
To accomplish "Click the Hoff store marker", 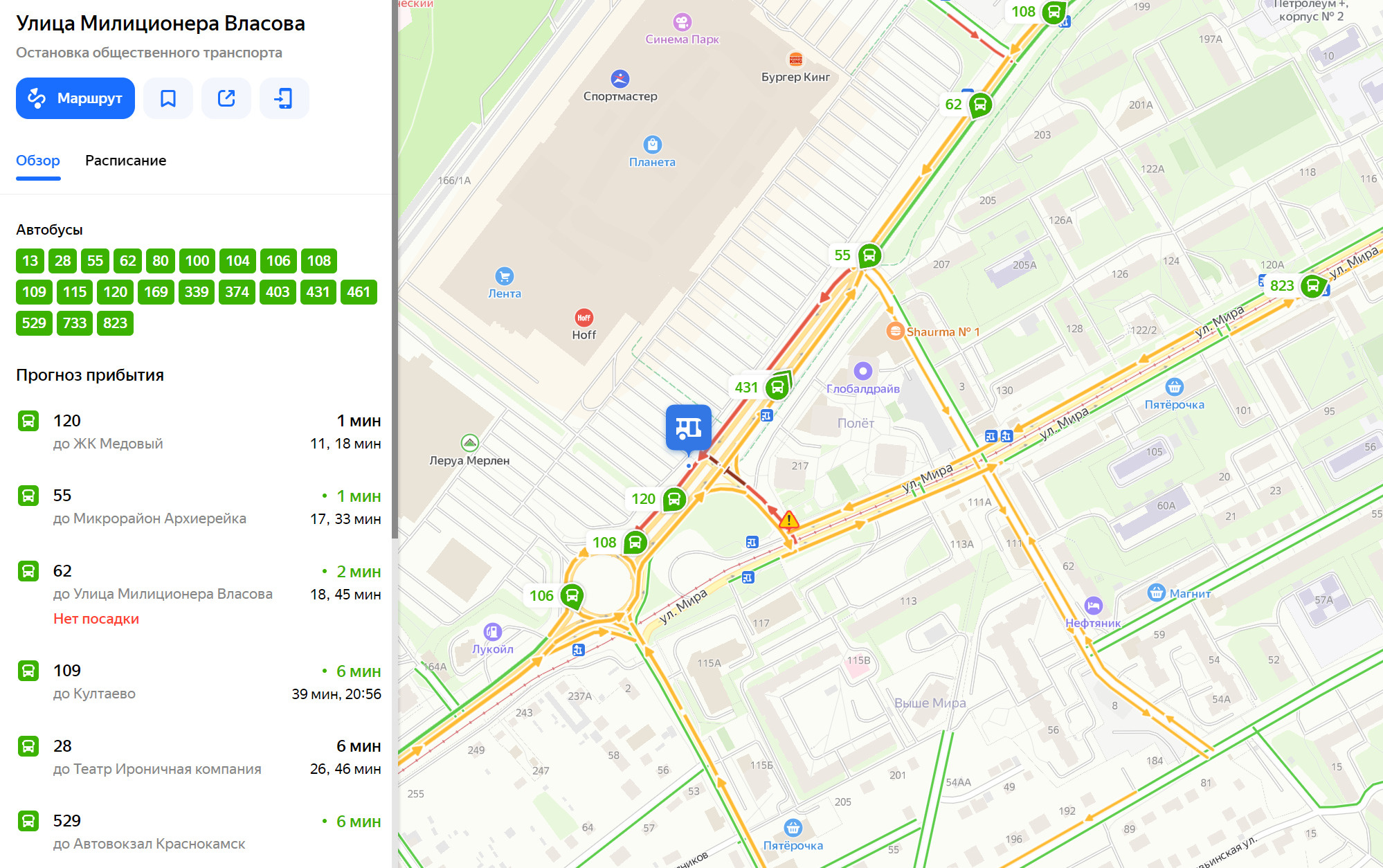I will (x=584, y=317).
